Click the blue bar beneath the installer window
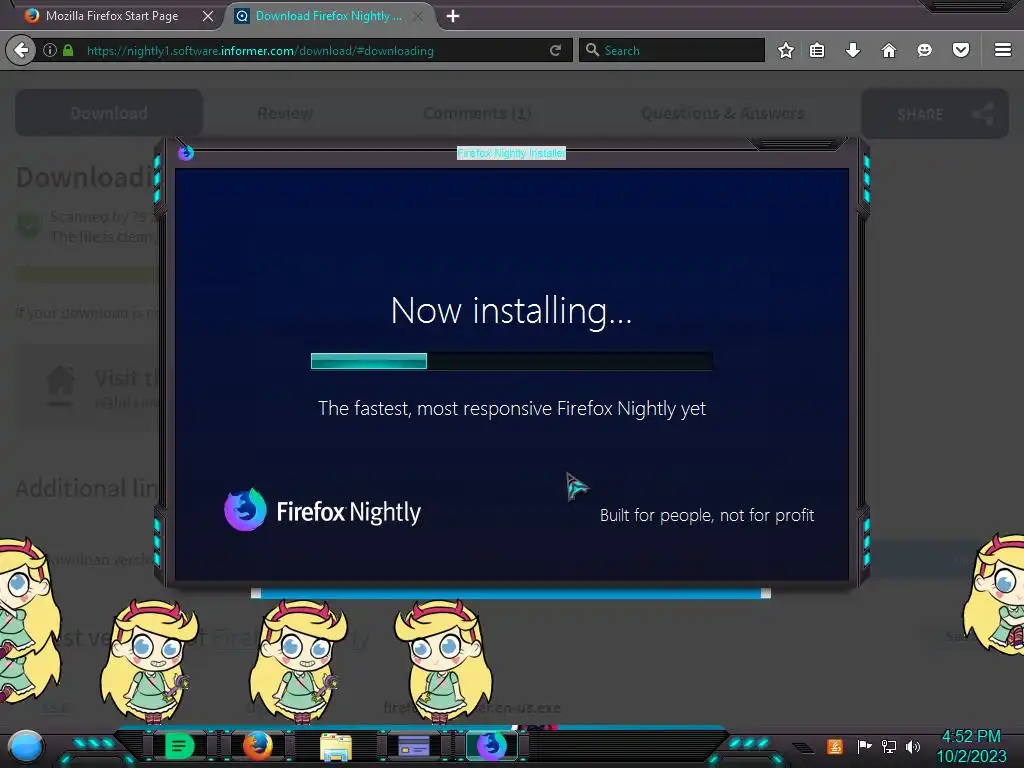Viewport: 1024px width, 768px height. [x=511, y=593]
